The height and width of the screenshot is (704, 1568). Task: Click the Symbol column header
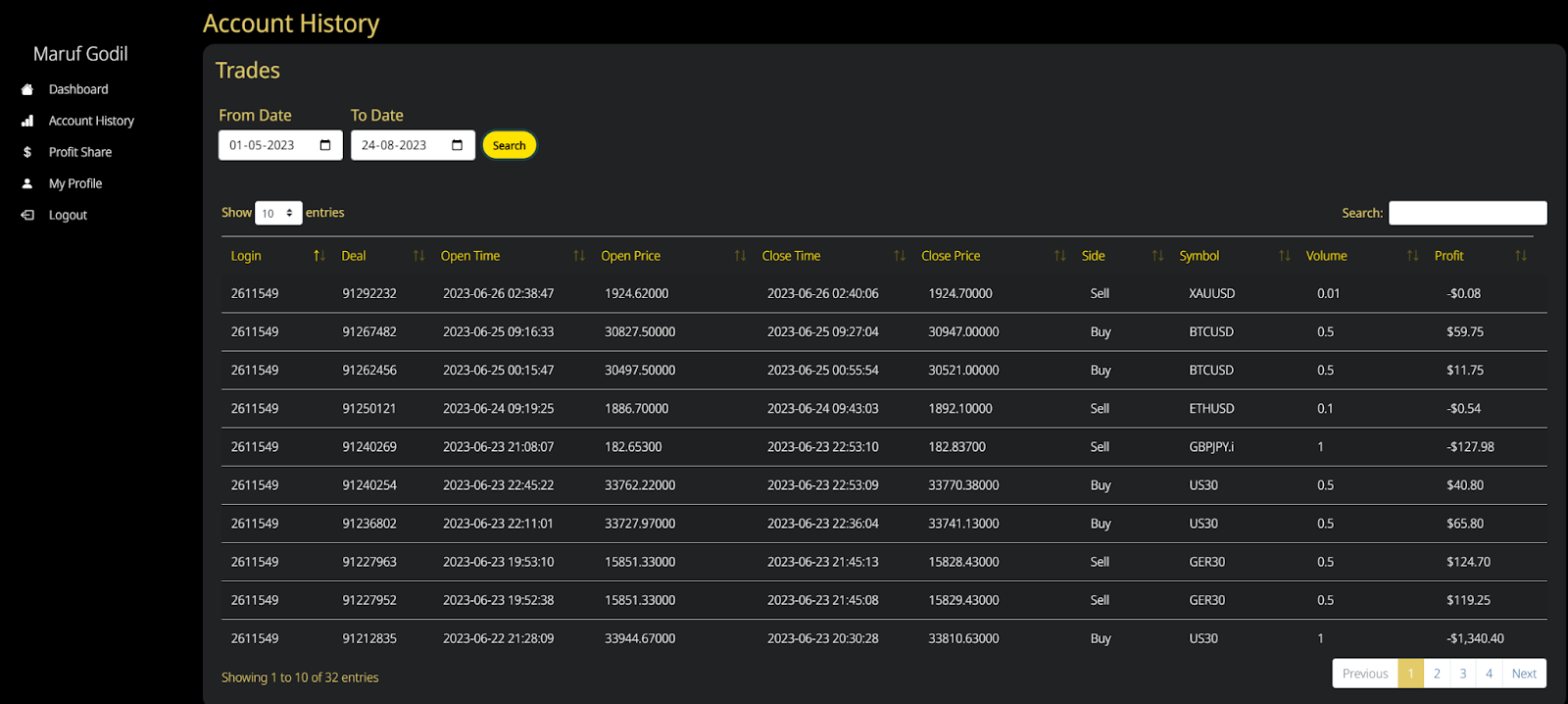pos(1200,256)
